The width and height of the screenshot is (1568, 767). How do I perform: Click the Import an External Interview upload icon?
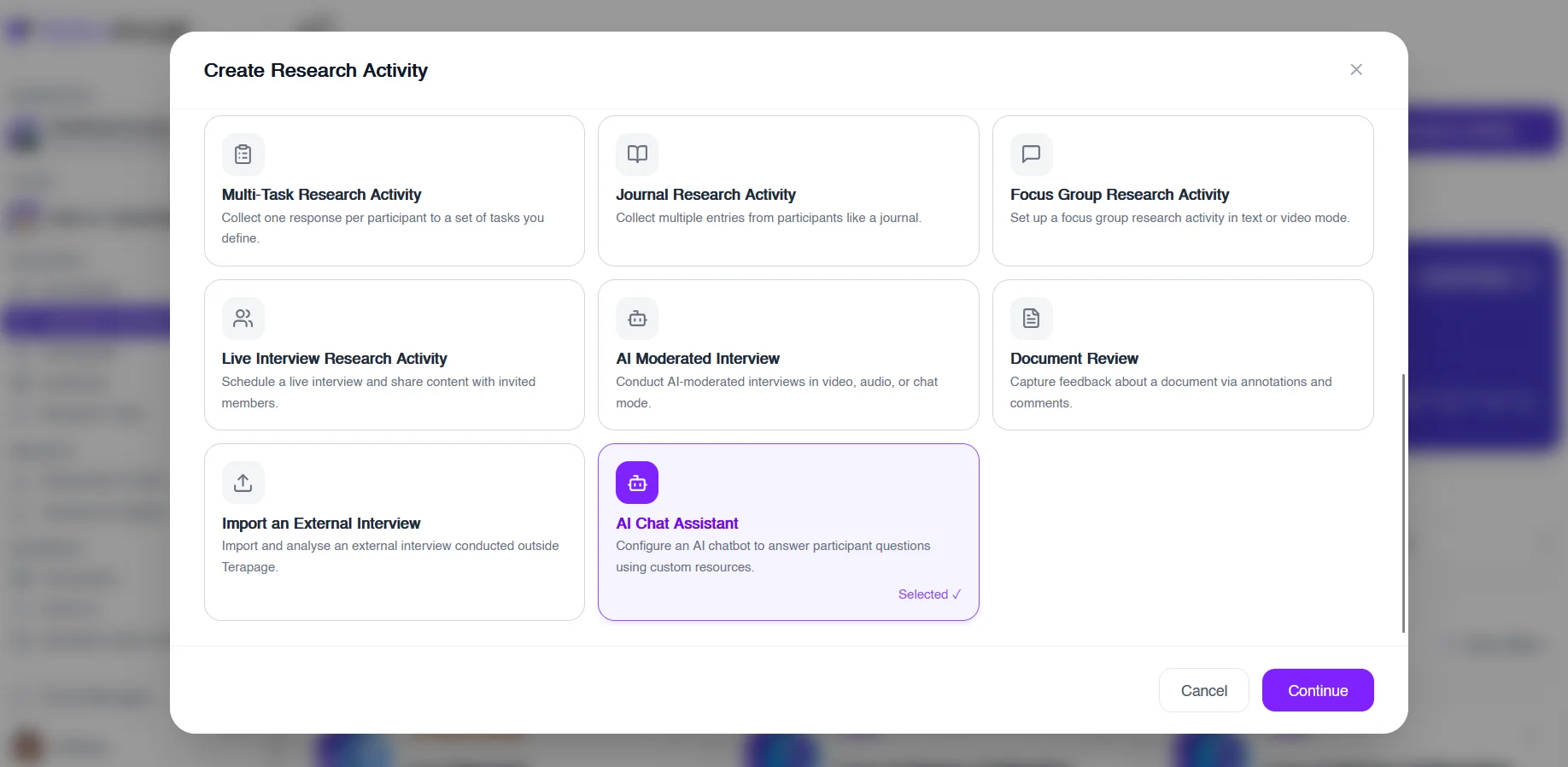pos(243,483)
